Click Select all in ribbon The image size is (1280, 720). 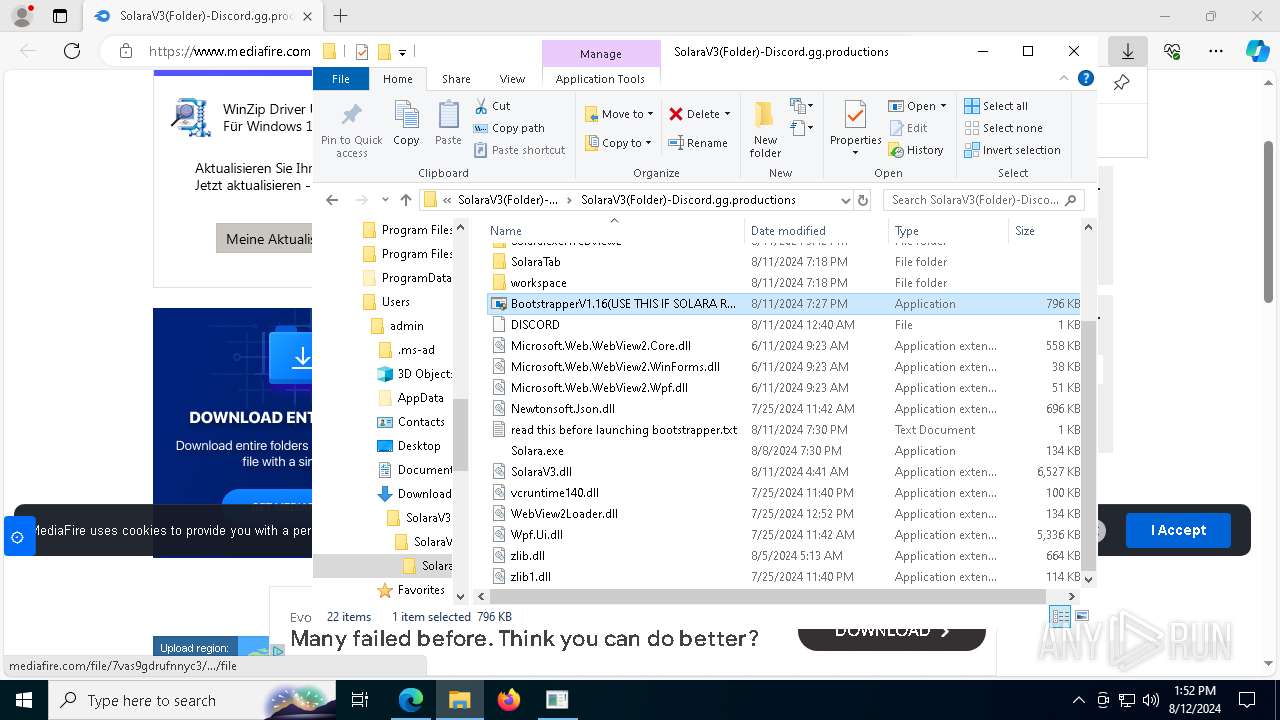pos(996,106)
